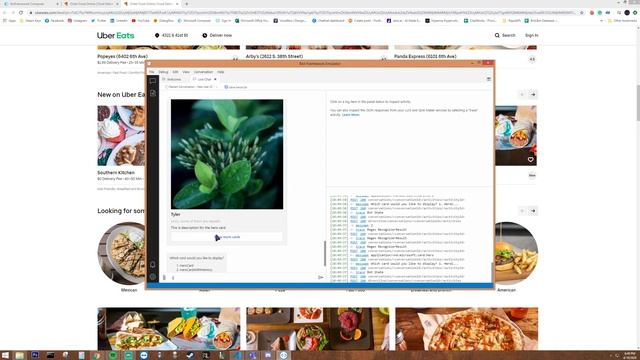The width and height of the screenshot is (640, 360).
Task: Open settings gear in Emulator sidebar
Action: point(153,276)
